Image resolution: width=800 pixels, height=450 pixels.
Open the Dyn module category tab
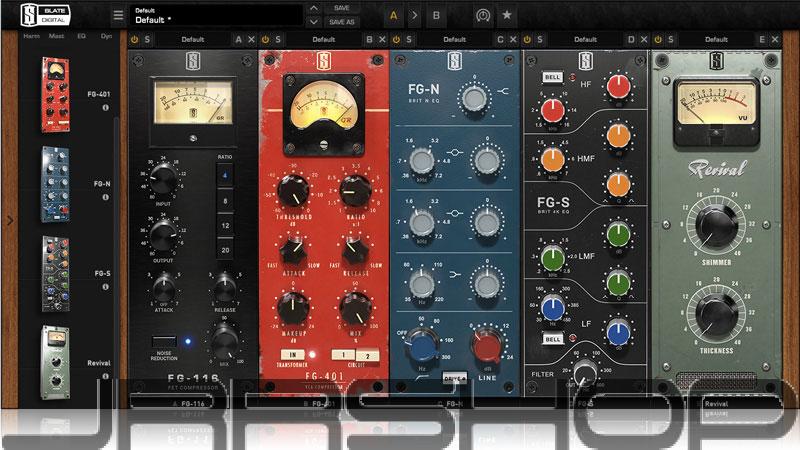[x=106, y=36]
